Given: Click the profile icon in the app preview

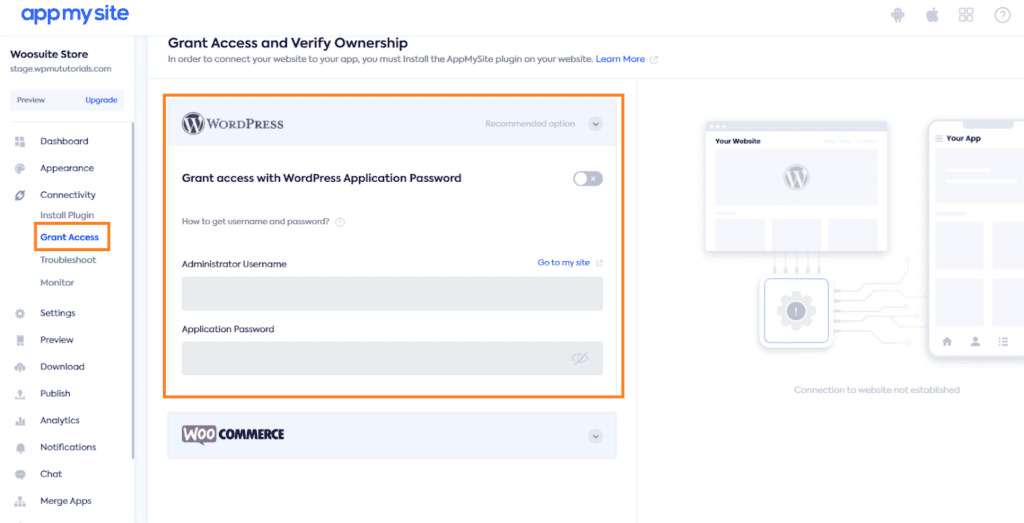Looking at the screenshot, I should click(975, 341).
